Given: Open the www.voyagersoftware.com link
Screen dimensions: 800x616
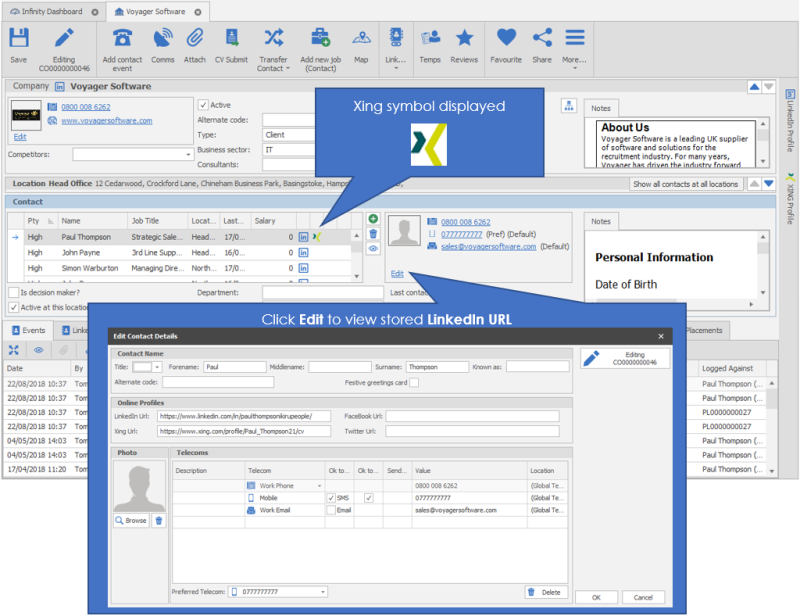Looking at the screenshot, I should pos(106,120).
